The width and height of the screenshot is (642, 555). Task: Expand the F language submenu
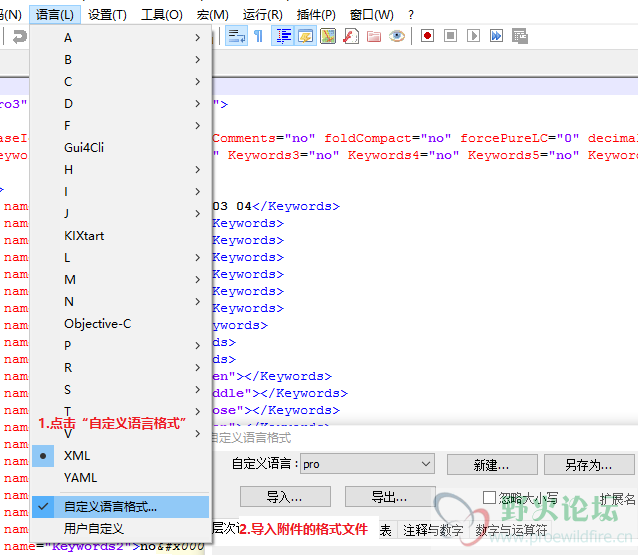(121, 126)
